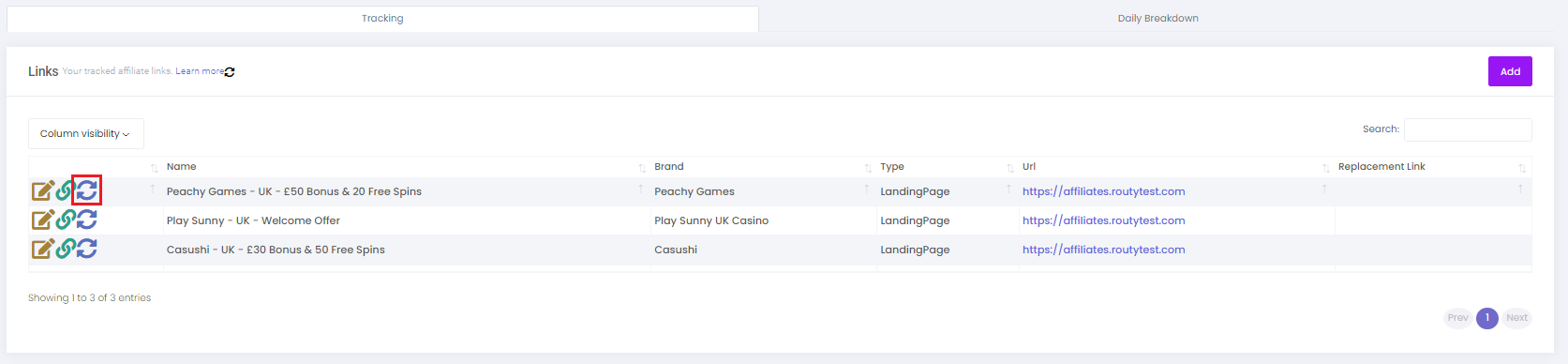
Task: Copy link icon for Peachy Games row
Action: [x=65, y=191]
